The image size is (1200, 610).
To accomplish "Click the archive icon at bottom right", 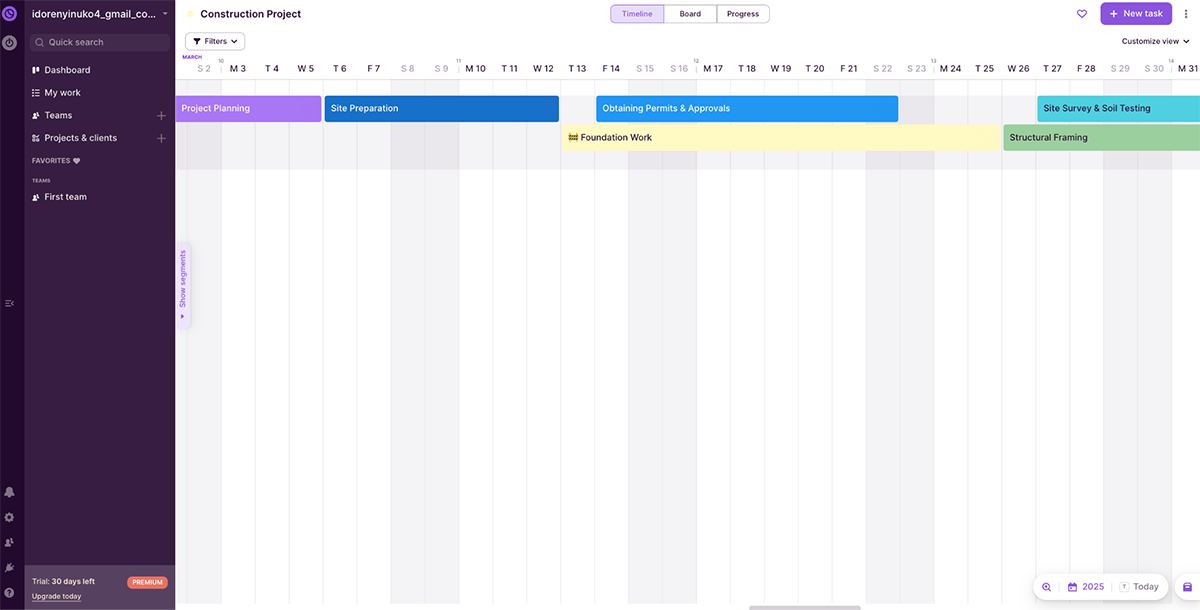I will click(1187, 587).
